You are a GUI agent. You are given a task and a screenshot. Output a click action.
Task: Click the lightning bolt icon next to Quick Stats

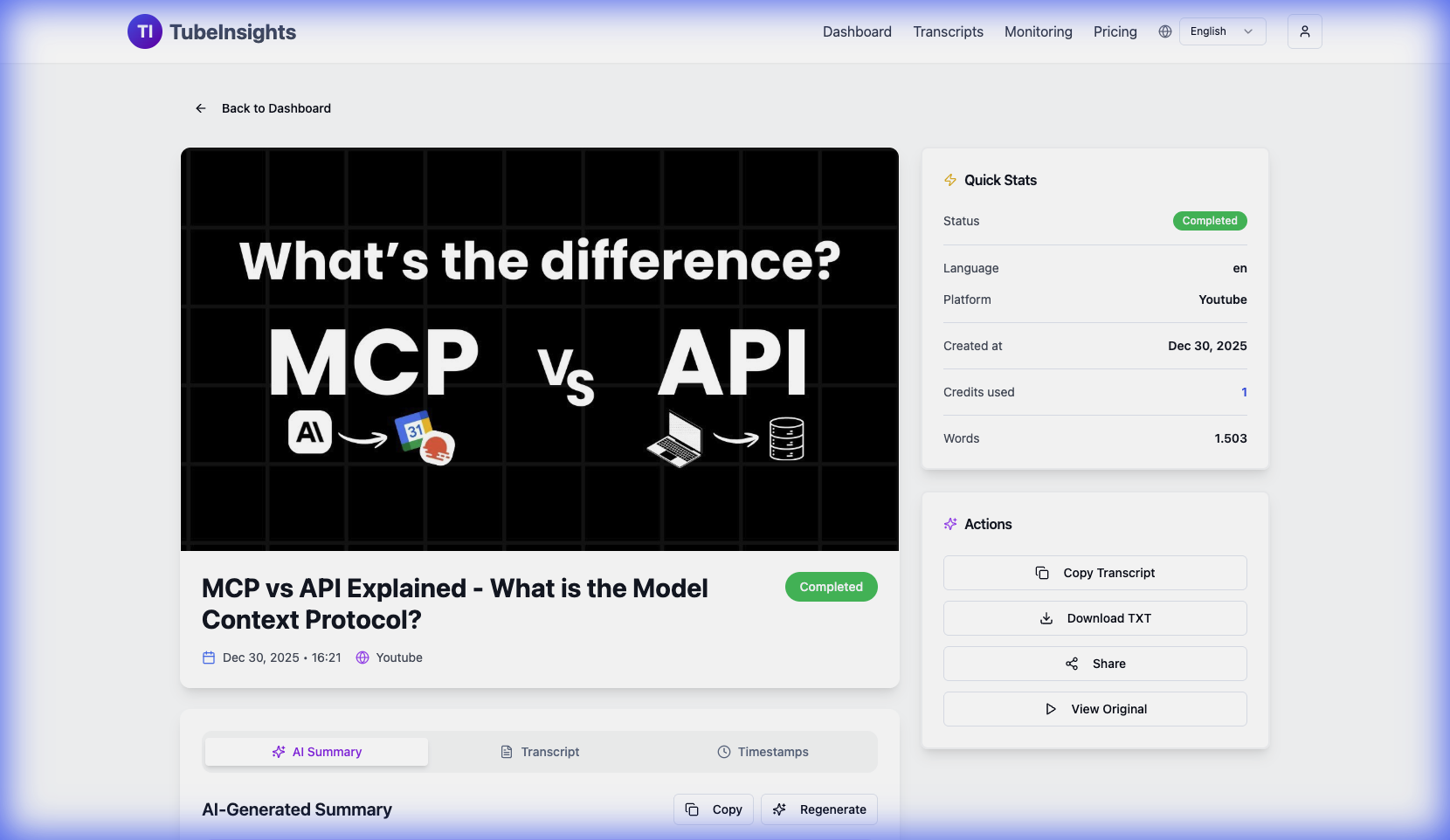[949, 180]
